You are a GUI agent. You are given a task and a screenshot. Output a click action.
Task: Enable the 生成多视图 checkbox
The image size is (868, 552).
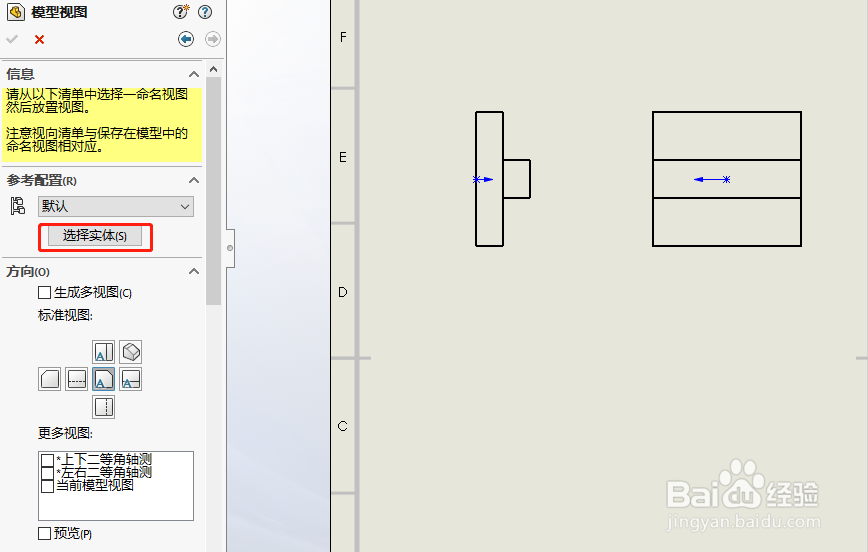click(x=45, y=292)
